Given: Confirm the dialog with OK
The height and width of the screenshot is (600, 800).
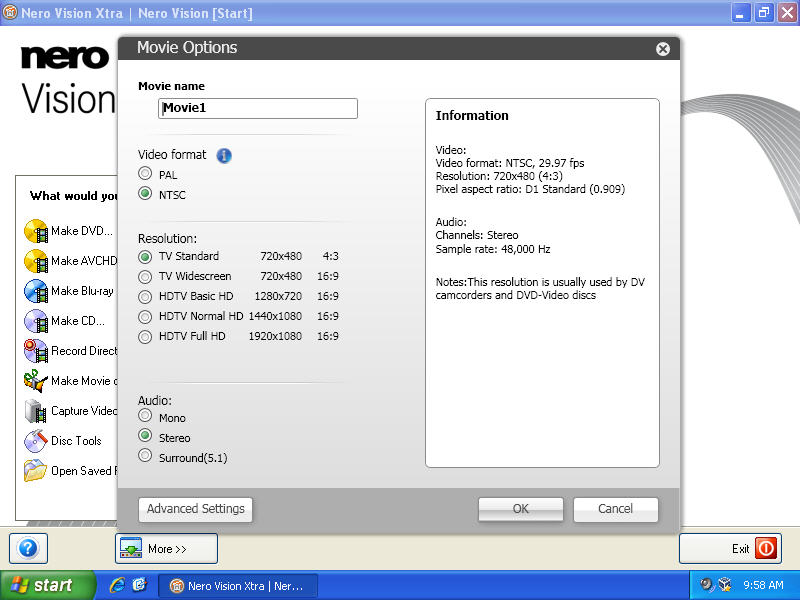Looking at the screenshot, I should pos(520,509).
